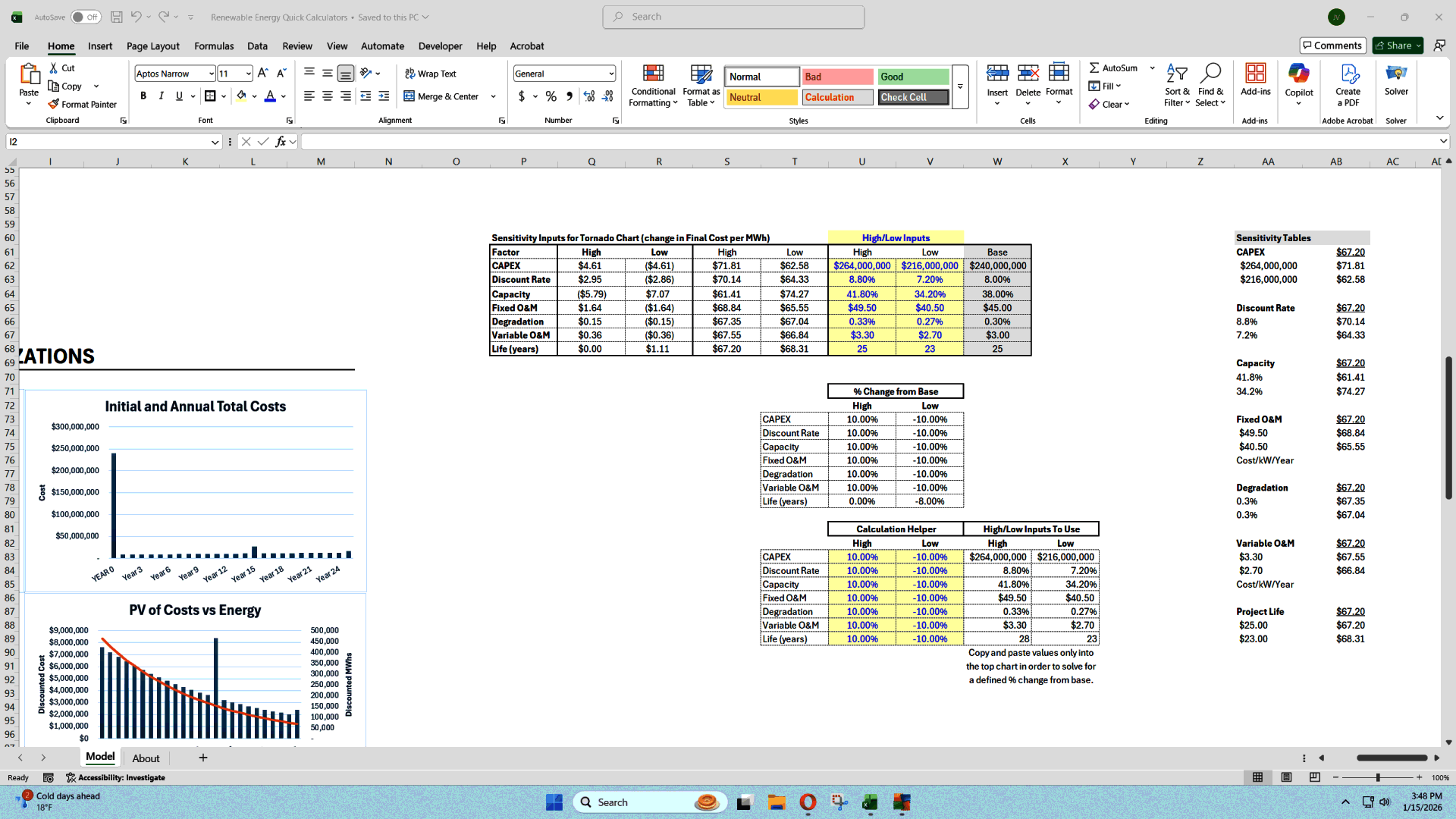This screenshot has width=1456, height=819.
Task: Open Conditional Formatting options
Action: [x=652, y=85]
